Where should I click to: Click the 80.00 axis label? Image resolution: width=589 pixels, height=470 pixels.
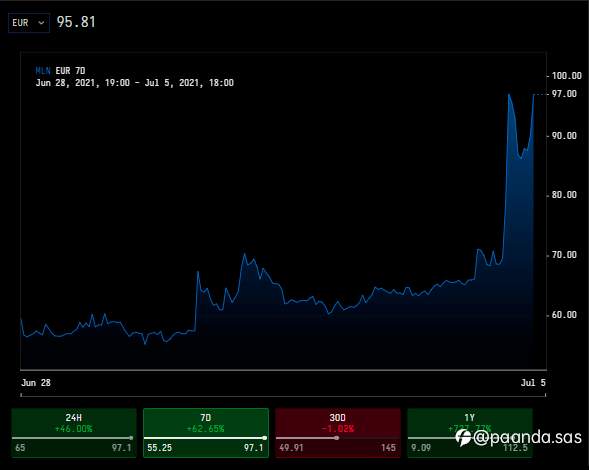click(564, 195)
